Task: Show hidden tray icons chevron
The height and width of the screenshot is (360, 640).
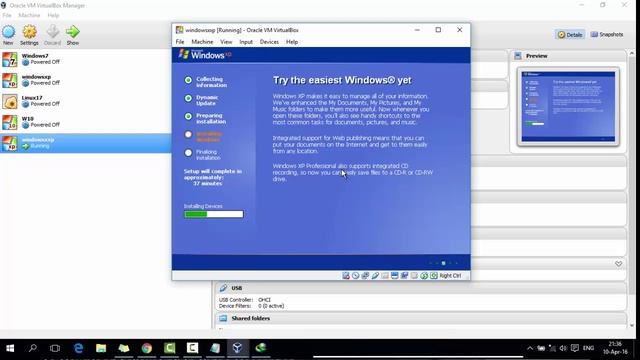Action: click(x=530, y=348)
